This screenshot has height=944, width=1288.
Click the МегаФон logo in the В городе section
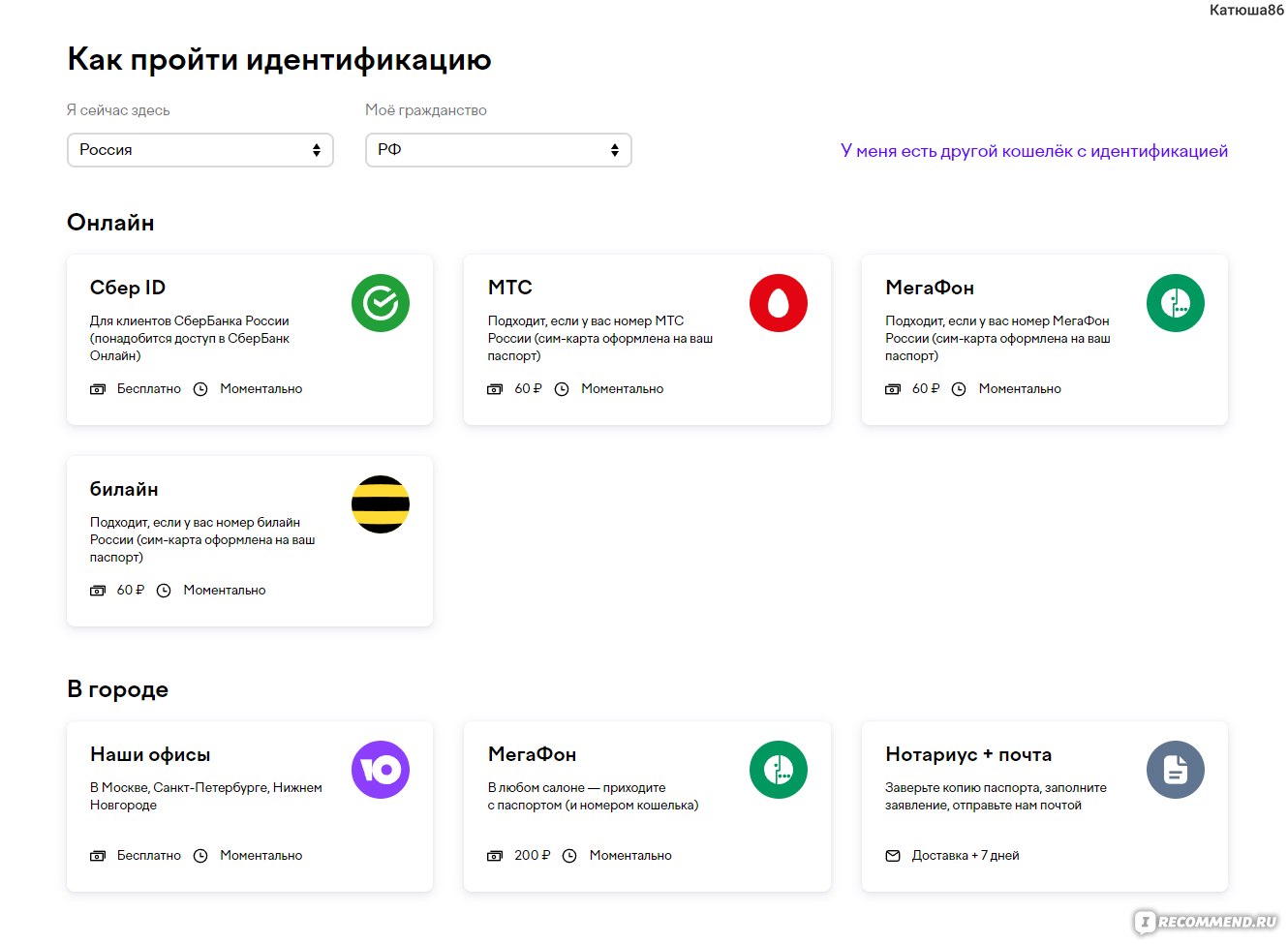[x=779, y=770]
